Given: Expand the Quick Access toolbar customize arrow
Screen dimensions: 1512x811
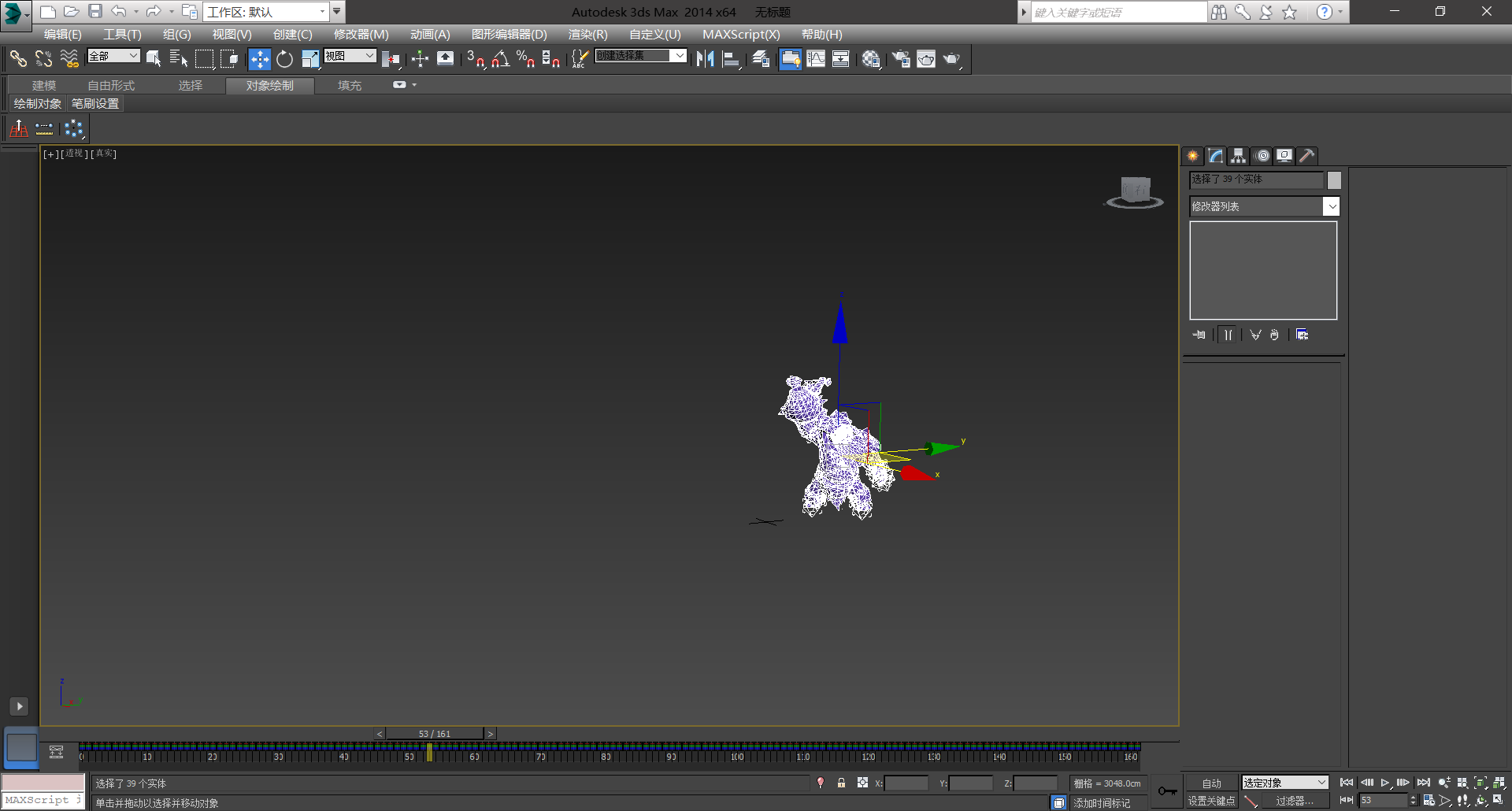Looking at the screenshot, I should [337, 12].
